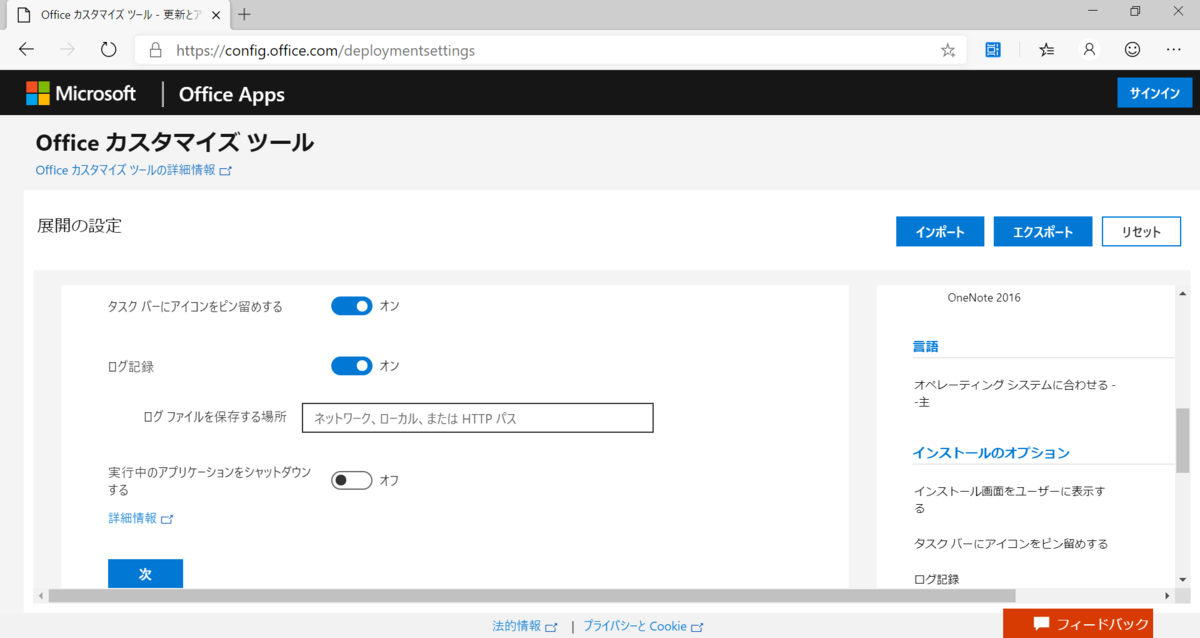Click the サインイン button
The height and width of the screenshot is (638, 1200).
point(1155,93)
